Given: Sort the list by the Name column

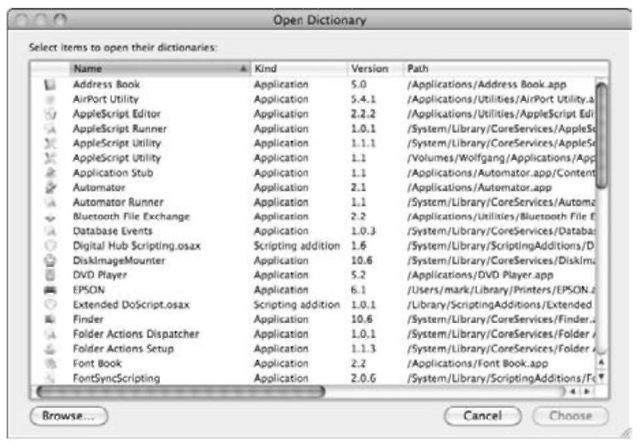Looking at the screenshot, I should pyautogui.click(x=160, y=69).
